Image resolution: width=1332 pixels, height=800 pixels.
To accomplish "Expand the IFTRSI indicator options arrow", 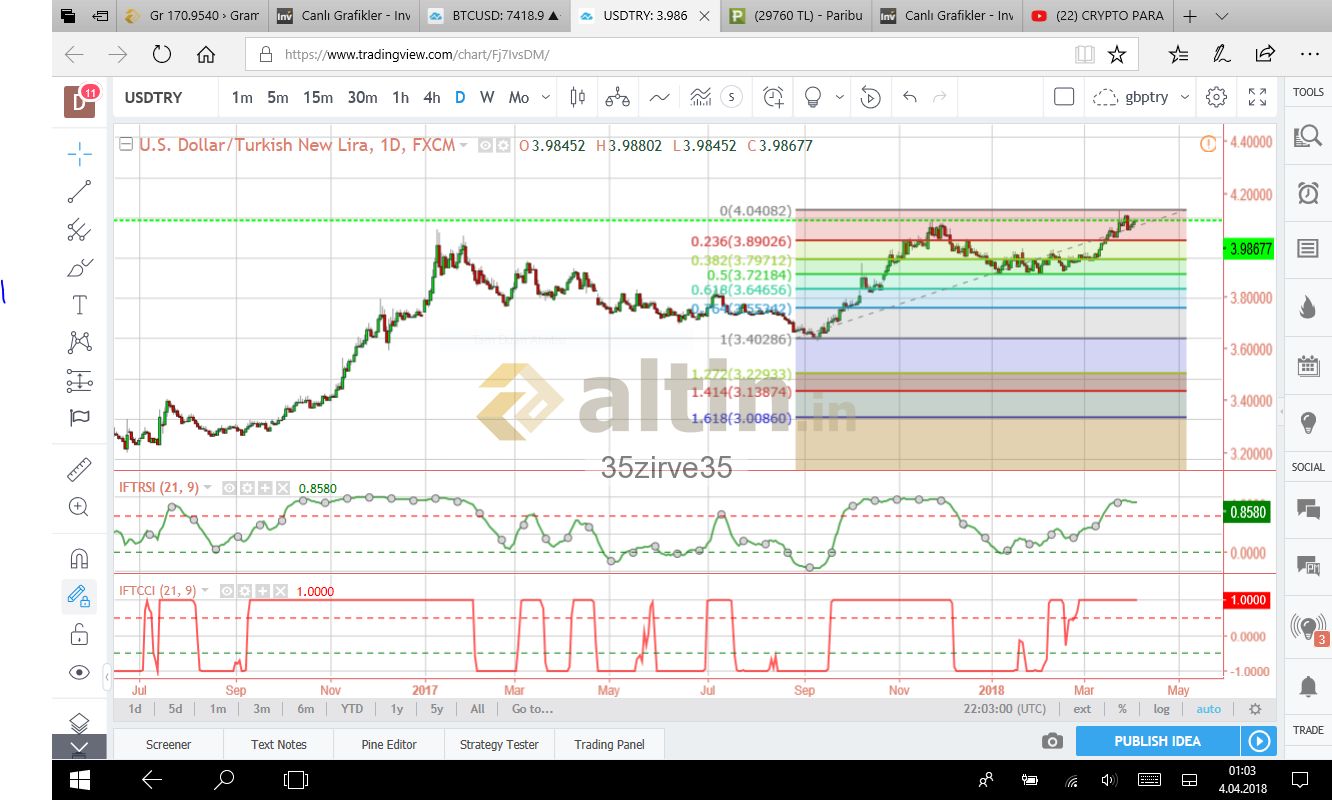I will click(x=208, y=488).
